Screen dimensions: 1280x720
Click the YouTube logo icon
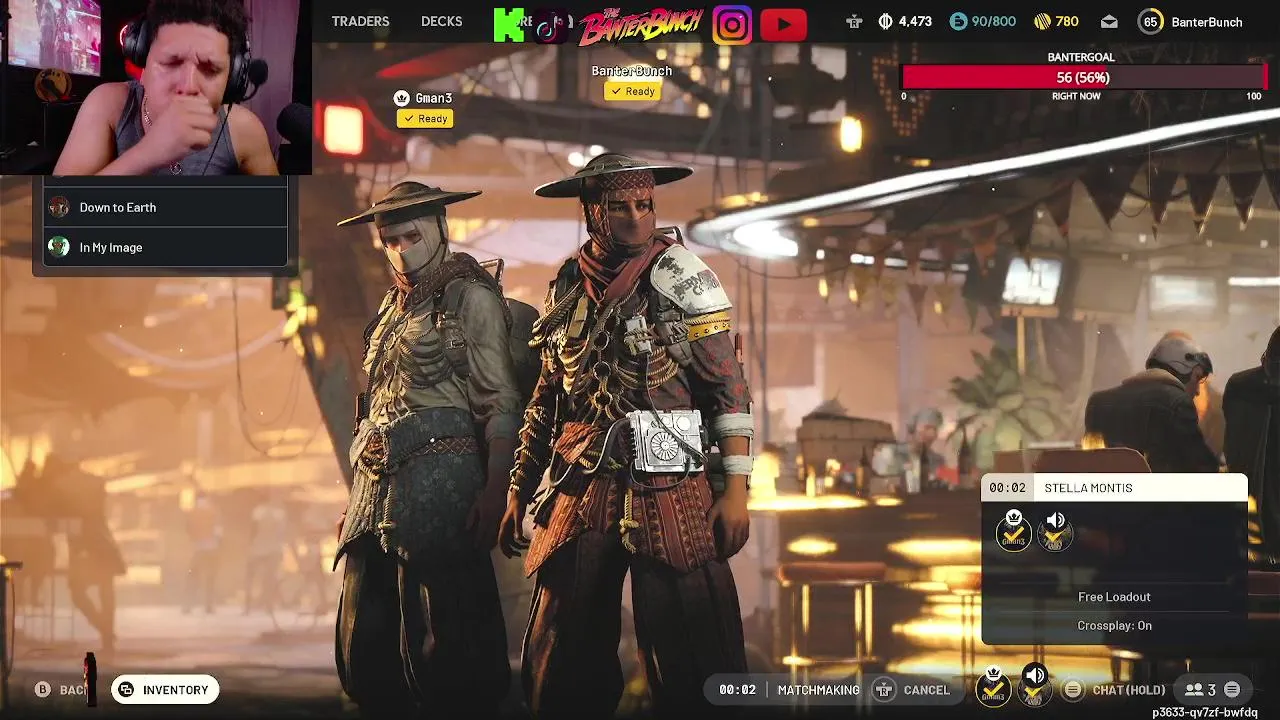(783, 24)
